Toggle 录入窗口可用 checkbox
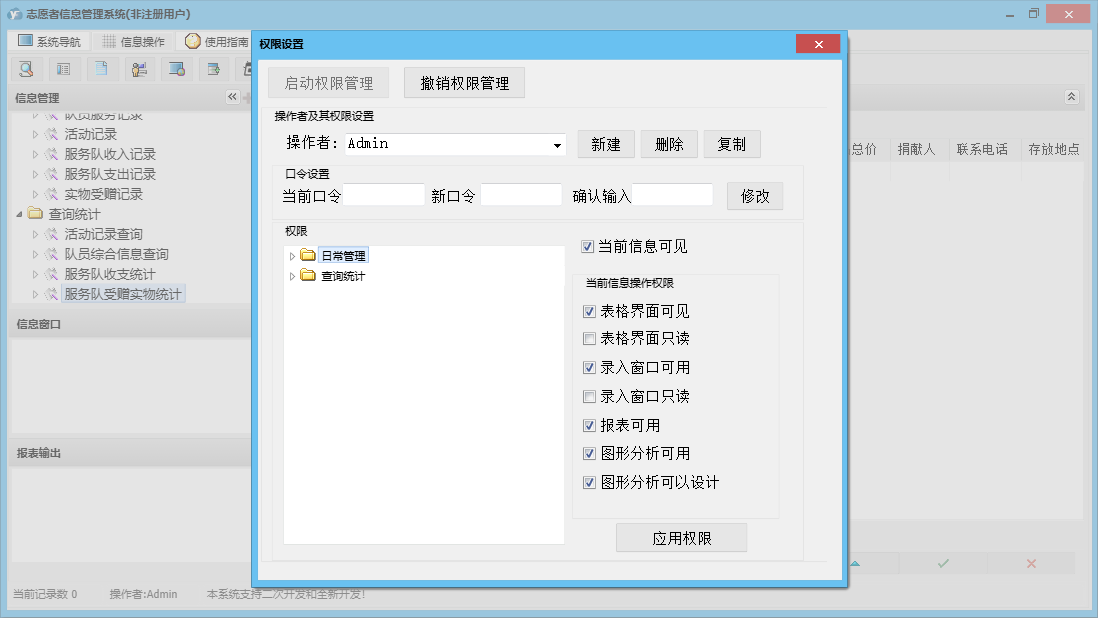Viewport: 1098px width, 618px height. tap(590, 367)
